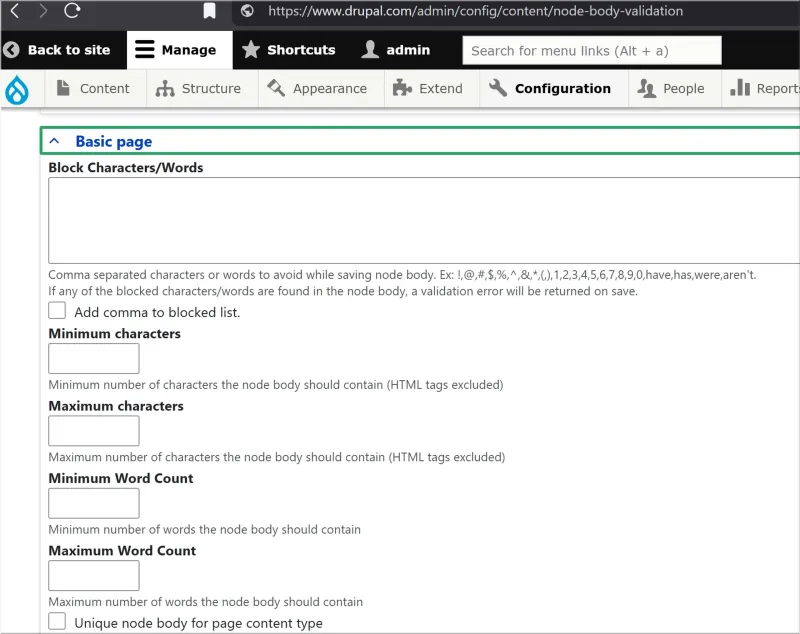Click the Configuration wrench icon
The width and height of the screenshot is (800, 634).
click(x=498, y=88)
